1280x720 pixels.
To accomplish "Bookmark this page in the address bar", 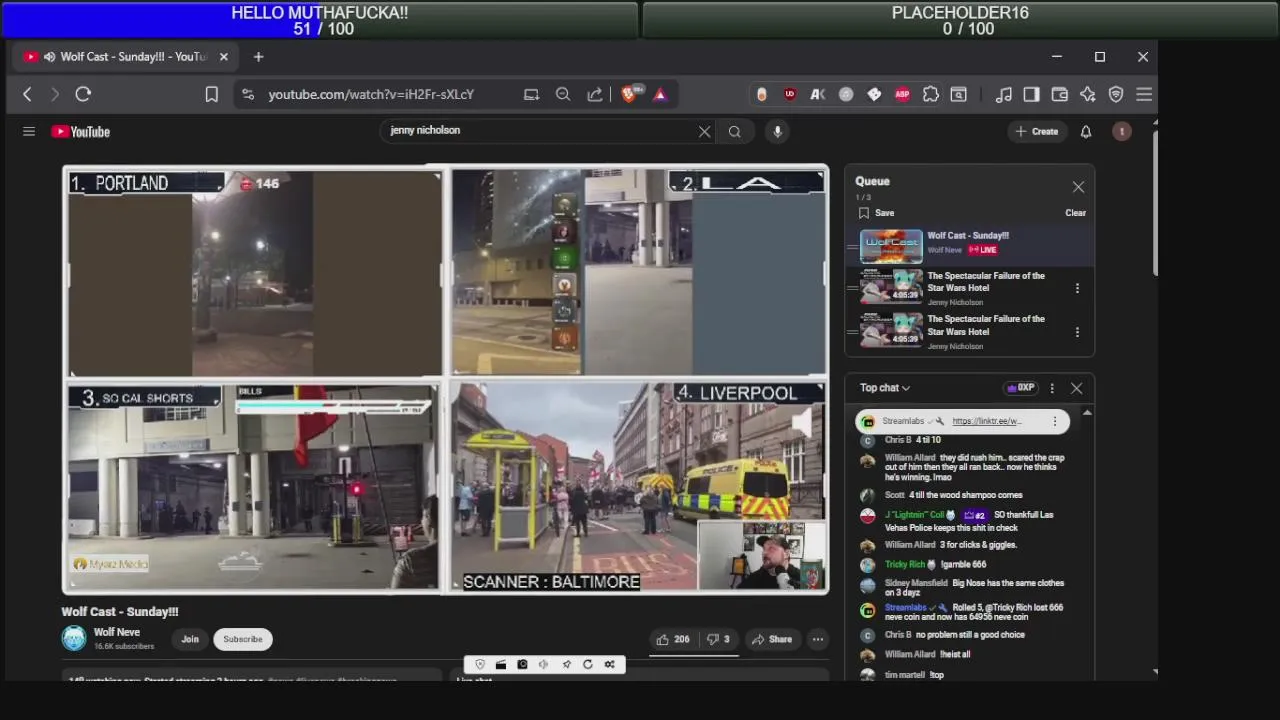I will pos(212,94).
